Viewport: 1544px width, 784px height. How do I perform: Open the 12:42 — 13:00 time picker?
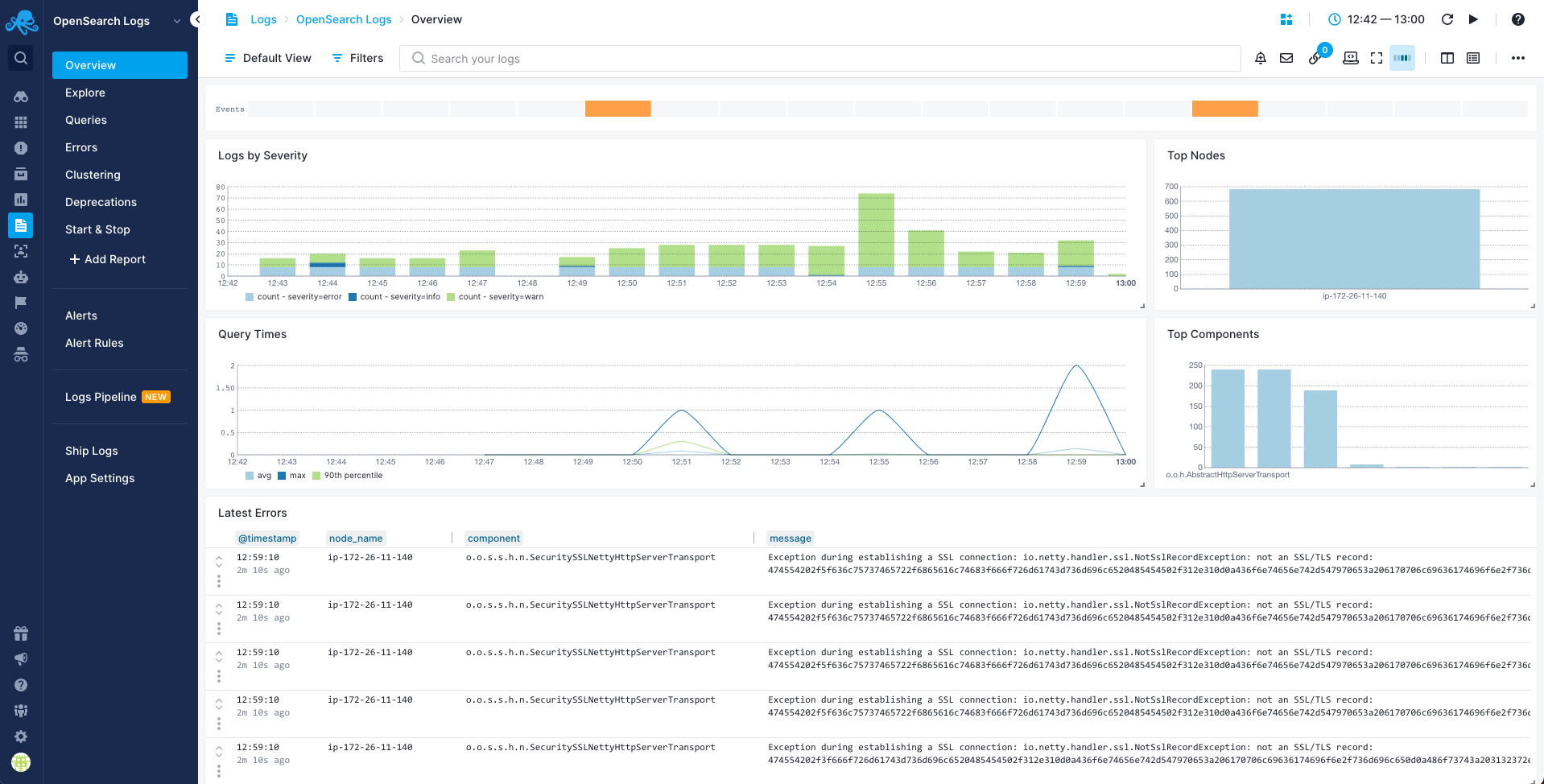(x=1377, y=19)
